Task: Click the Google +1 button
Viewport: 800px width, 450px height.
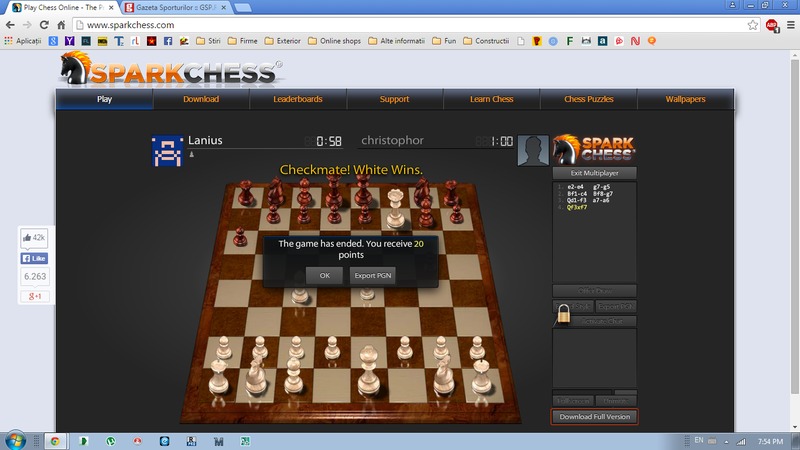Action: coord(35,296)
